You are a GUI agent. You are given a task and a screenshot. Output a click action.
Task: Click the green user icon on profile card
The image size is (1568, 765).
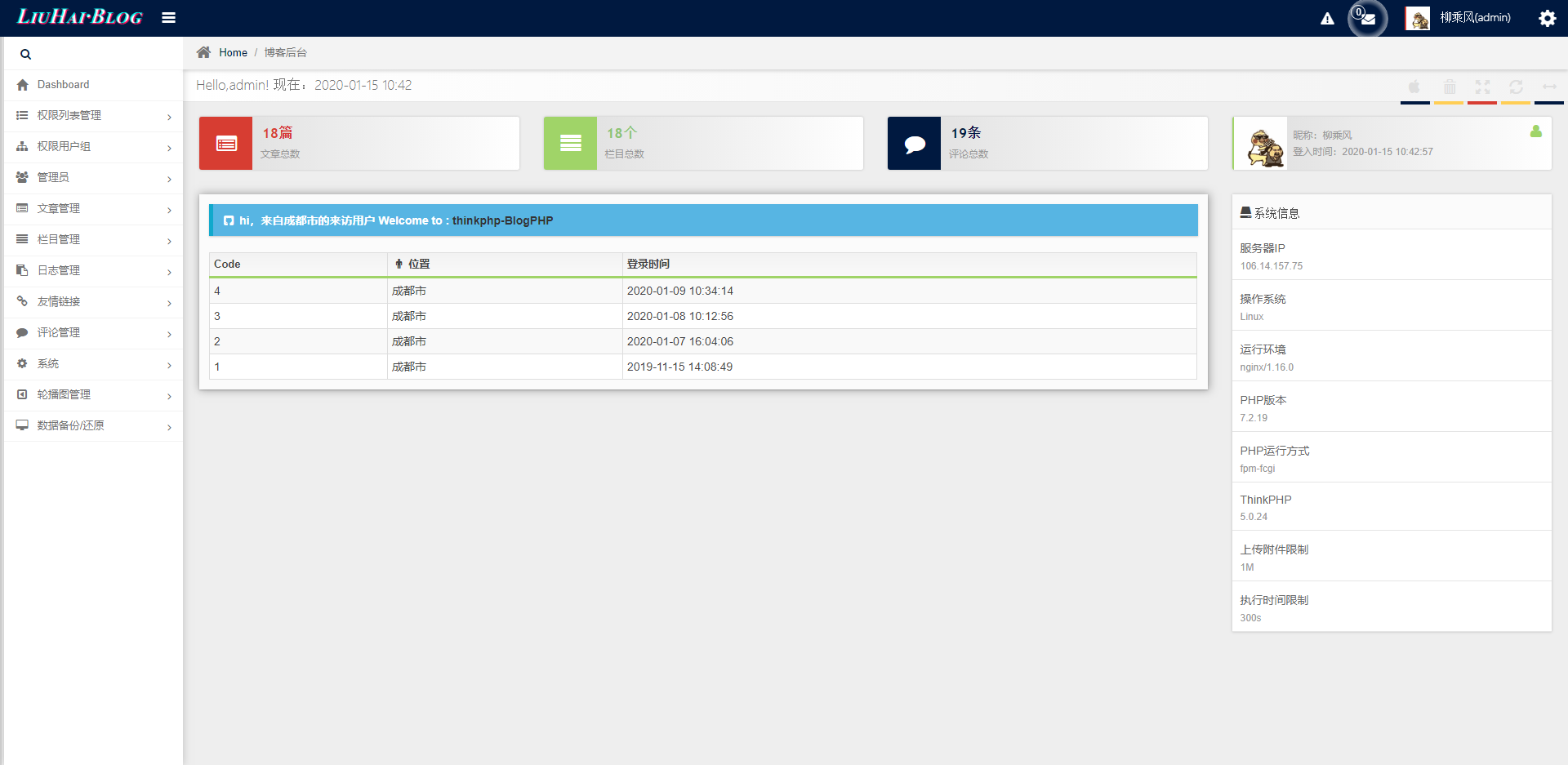(x=1535, y=131)
